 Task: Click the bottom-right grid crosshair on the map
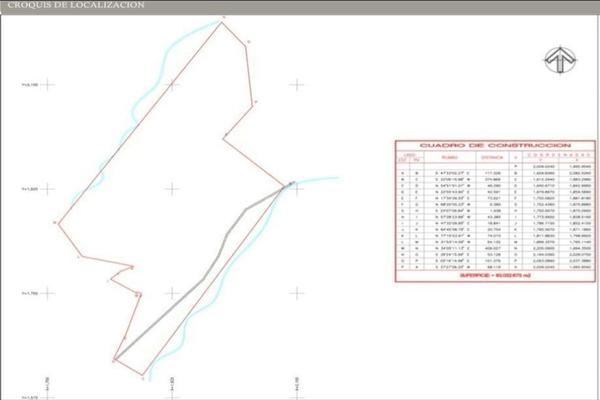coord(297,294)
